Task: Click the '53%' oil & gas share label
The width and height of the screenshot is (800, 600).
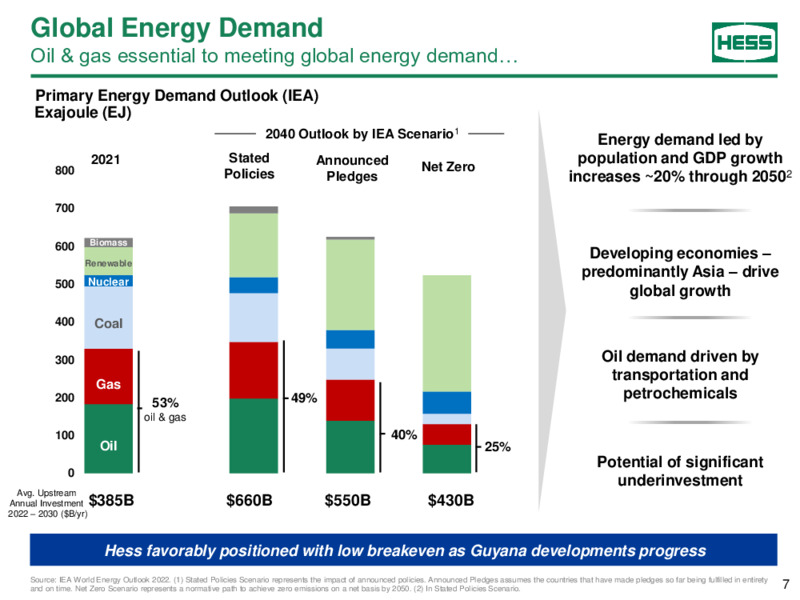Action: [165, 403]
